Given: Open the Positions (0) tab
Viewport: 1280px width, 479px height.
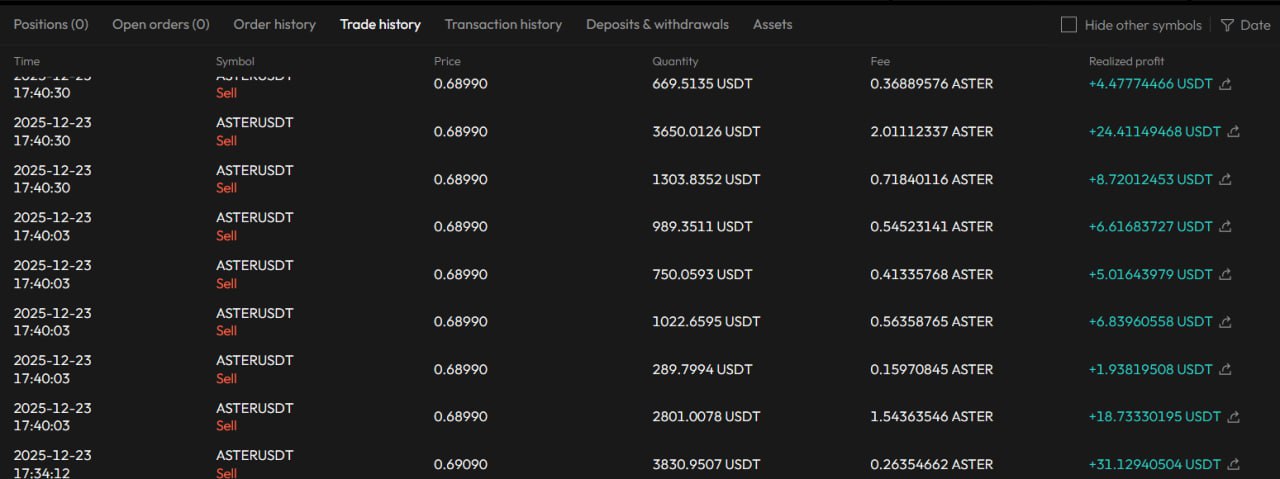Looking at the screenshot, I should tap(51, 24).
